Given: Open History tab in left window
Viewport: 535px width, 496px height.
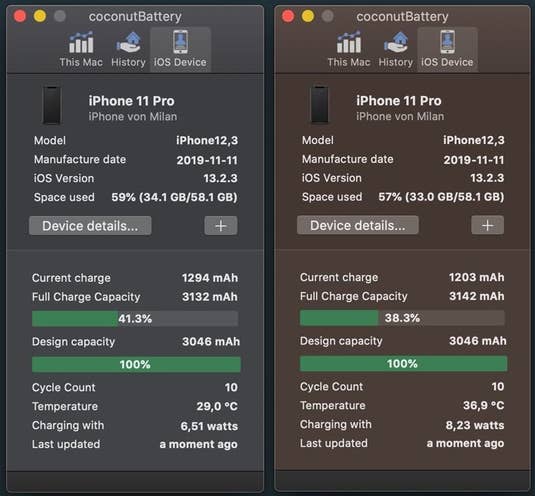Looking at the screenshot, I should (128, 49).
